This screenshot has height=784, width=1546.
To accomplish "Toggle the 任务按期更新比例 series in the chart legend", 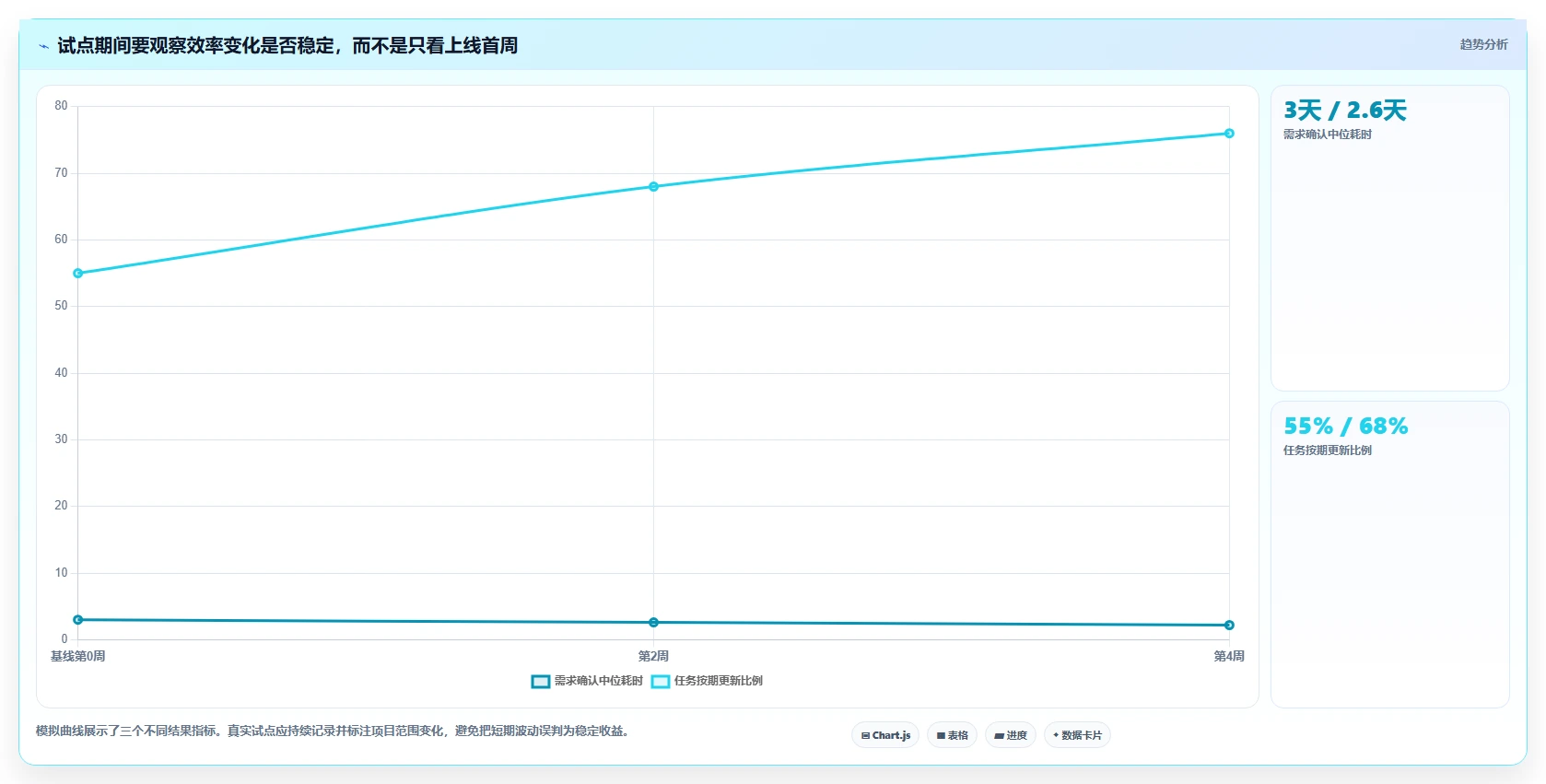I will [x=707, y=681].
